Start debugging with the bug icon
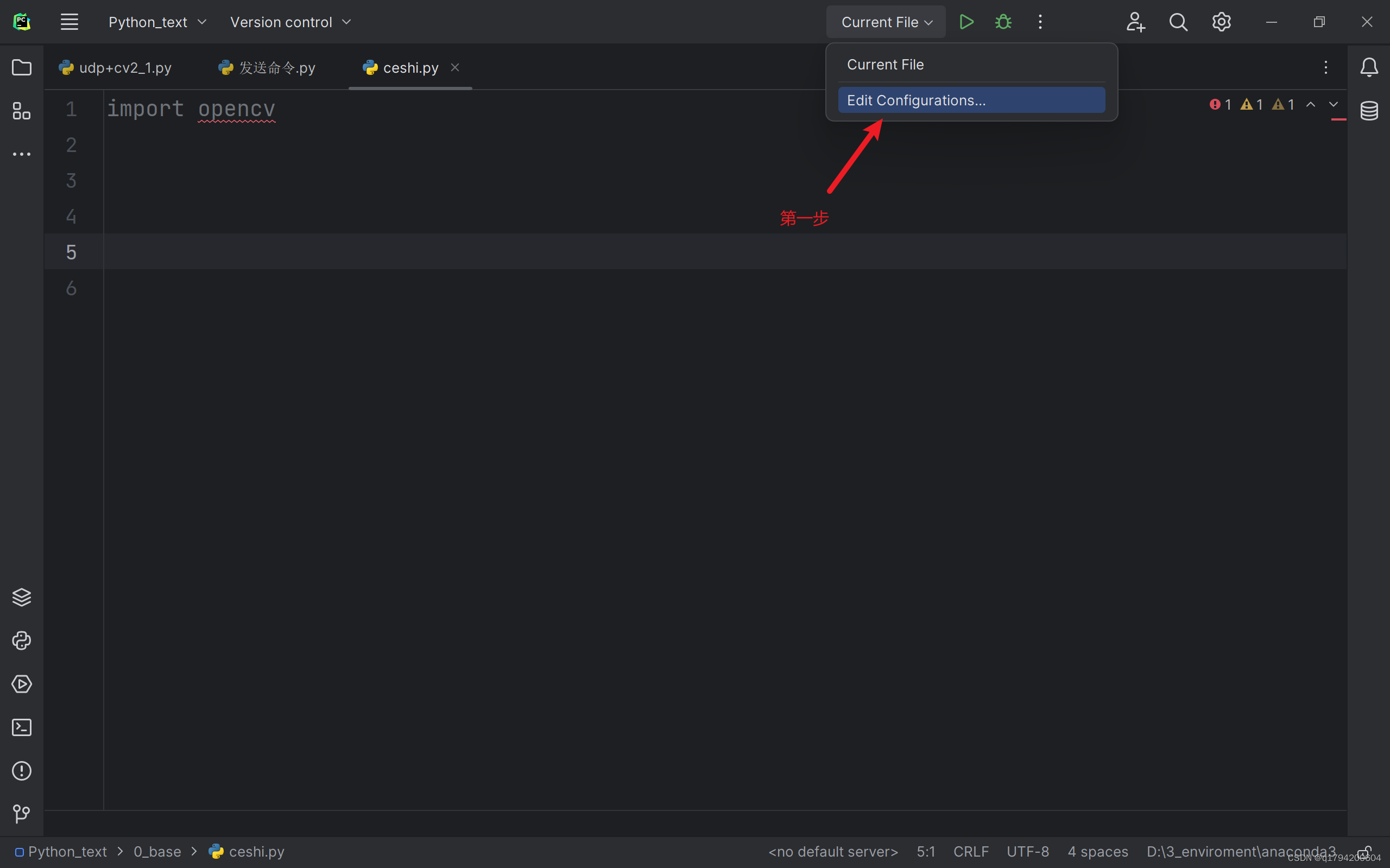 [1003, 22]
